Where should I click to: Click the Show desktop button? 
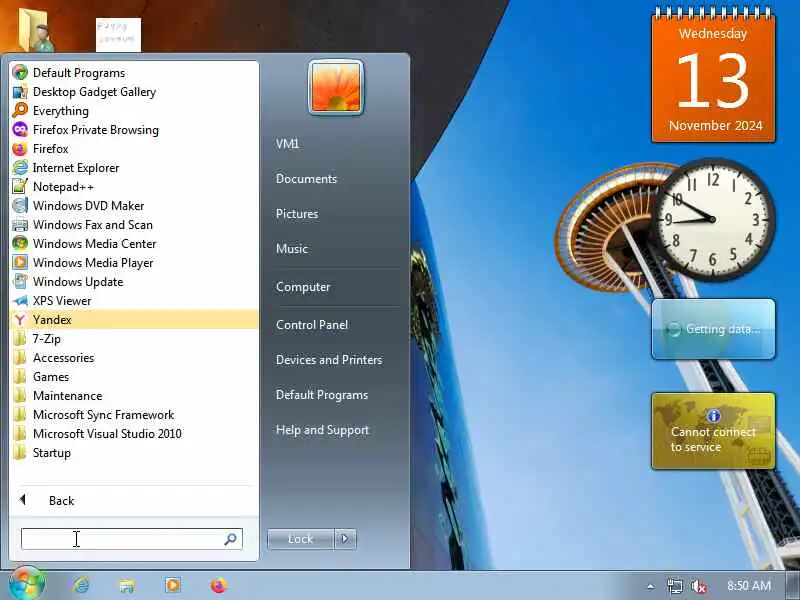tap(794, 586)
